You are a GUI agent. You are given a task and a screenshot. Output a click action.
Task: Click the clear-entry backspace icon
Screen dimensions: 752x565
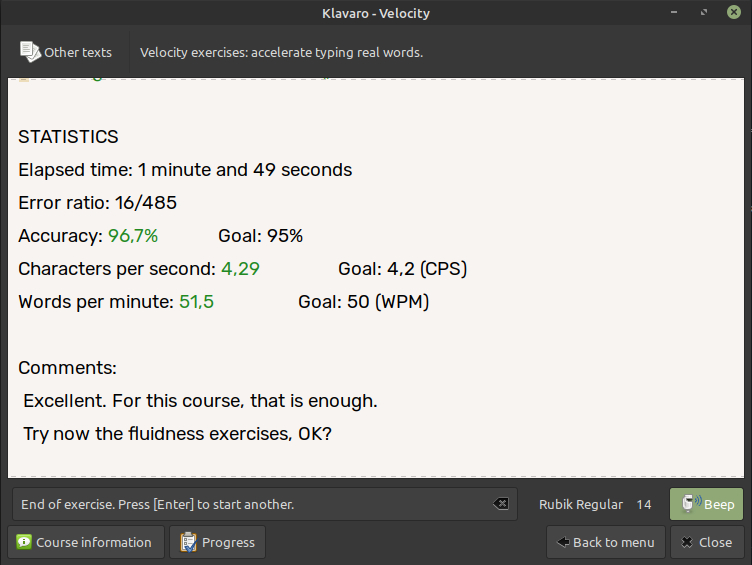[x=501, y=504]
